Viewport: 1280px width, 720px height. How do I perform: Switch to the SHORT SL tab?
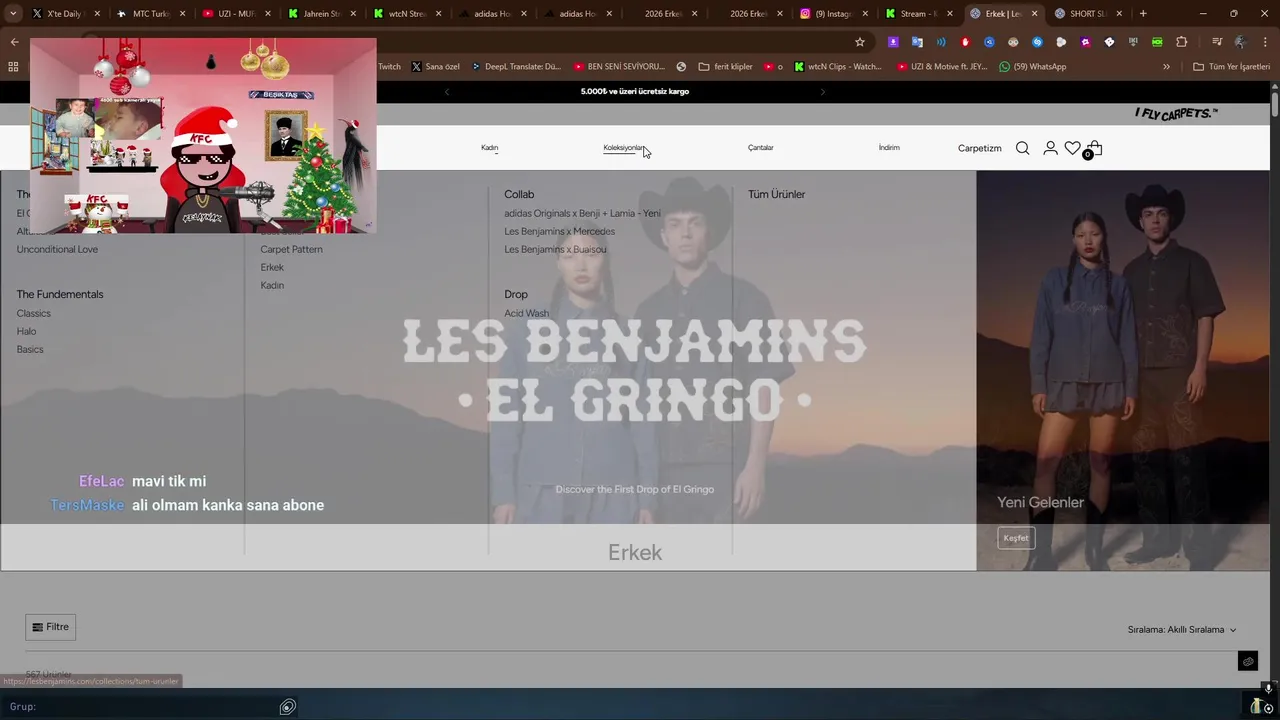coord(1087,14)
